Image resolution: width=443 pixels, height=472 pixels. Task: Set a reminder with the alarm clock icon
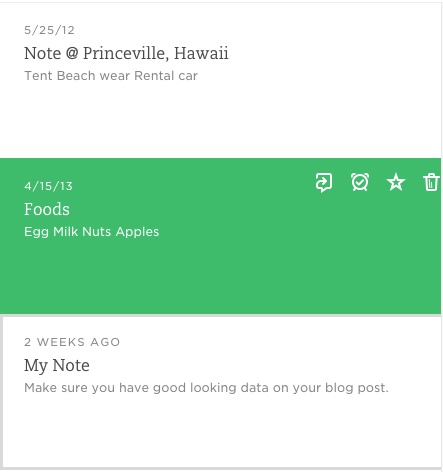coord(360,182)
